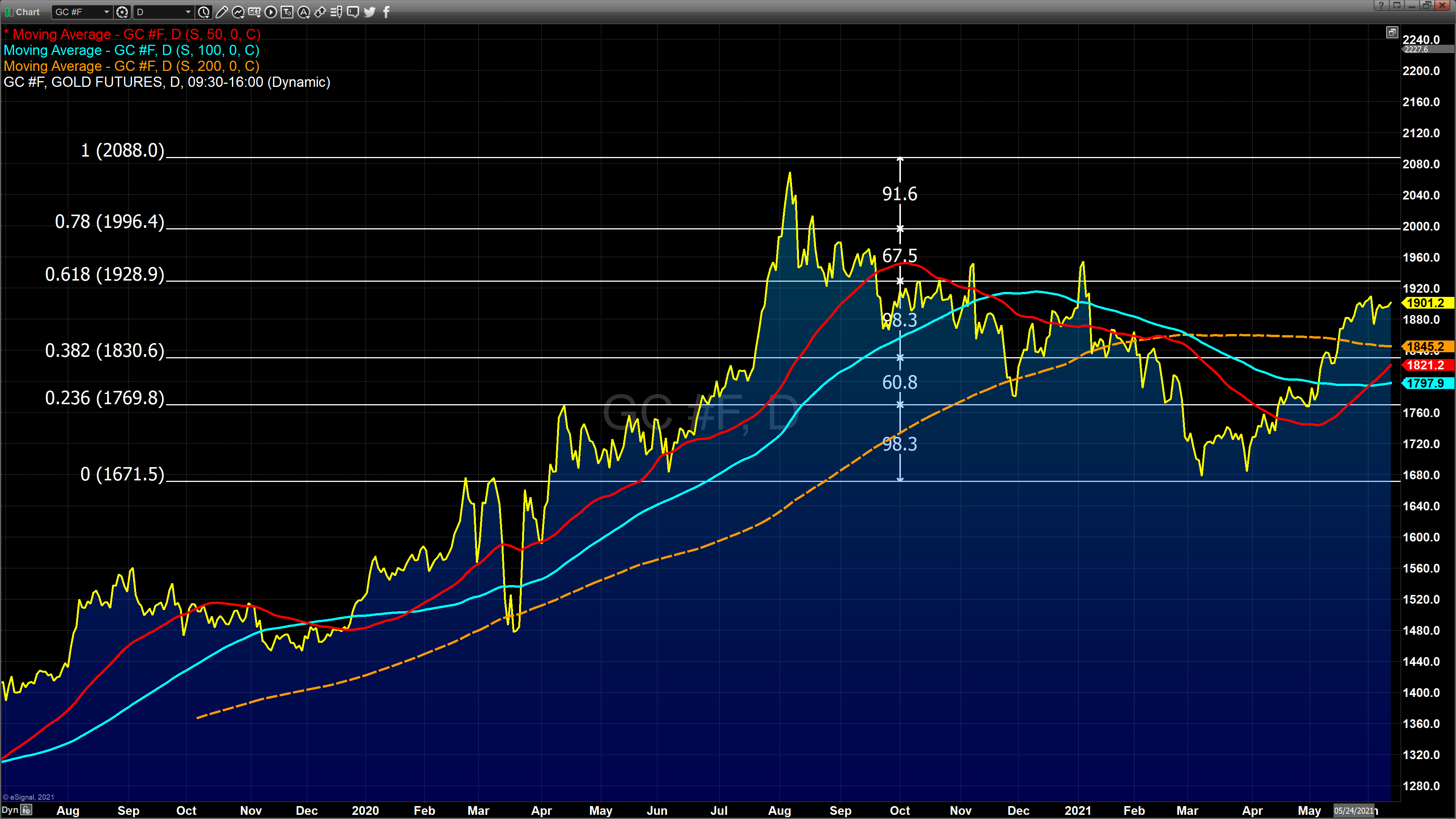Open the GET studies menu
This screenshot has width=1456, height=819.
click(x=254, y=12)
